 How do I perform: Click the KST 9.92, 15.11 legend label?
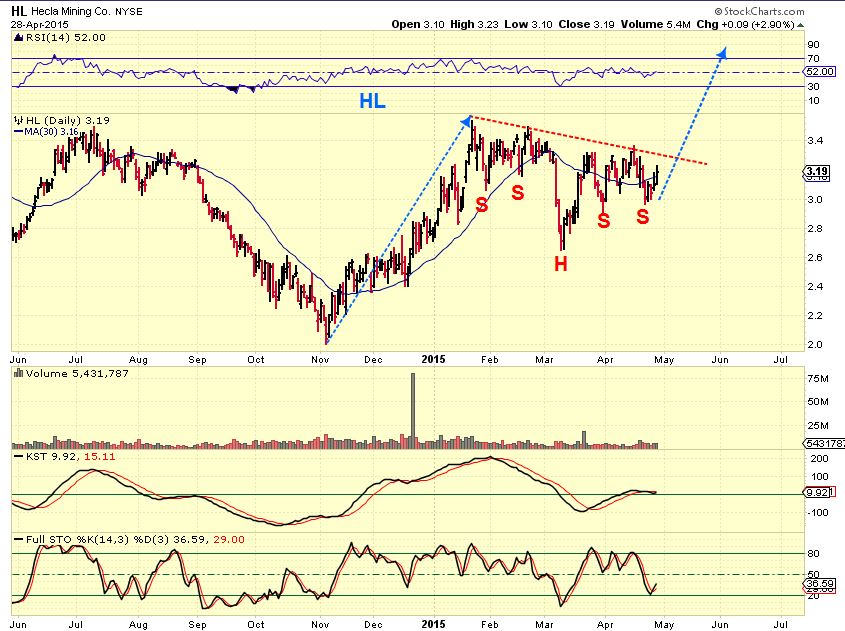coord(71,456)
